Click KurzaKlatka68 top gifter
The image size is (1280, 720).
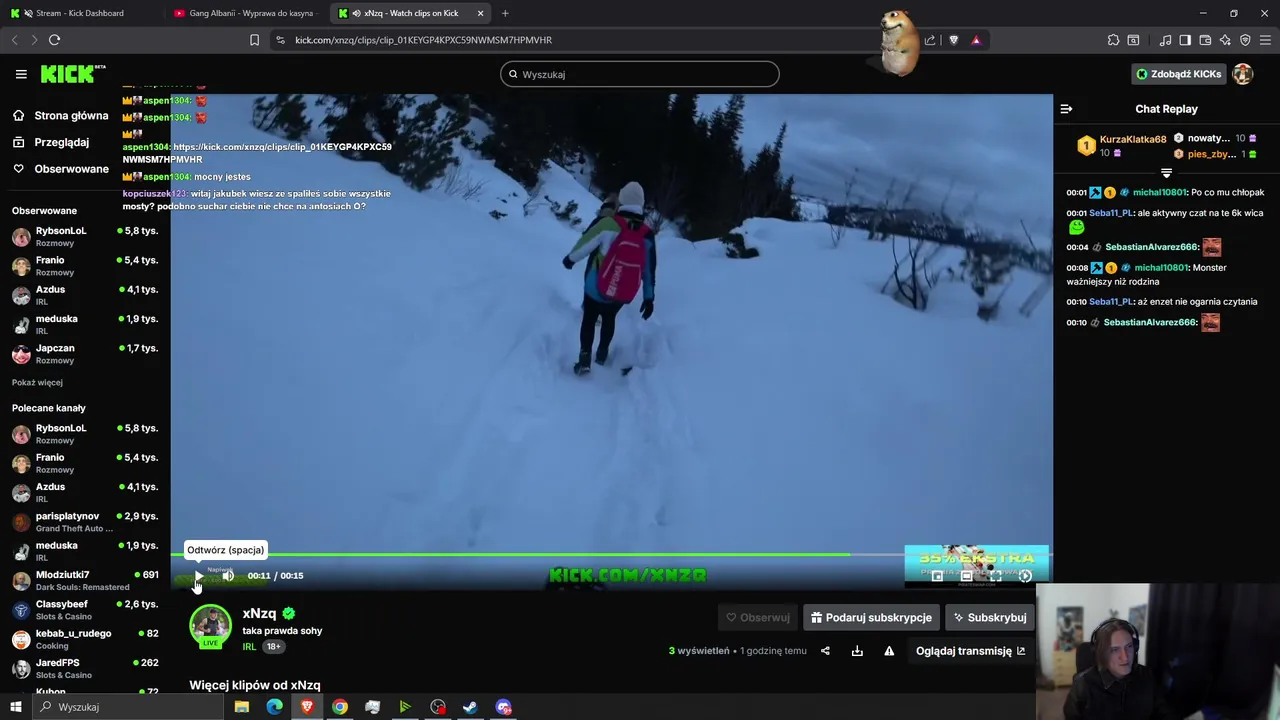(1133, 139)
